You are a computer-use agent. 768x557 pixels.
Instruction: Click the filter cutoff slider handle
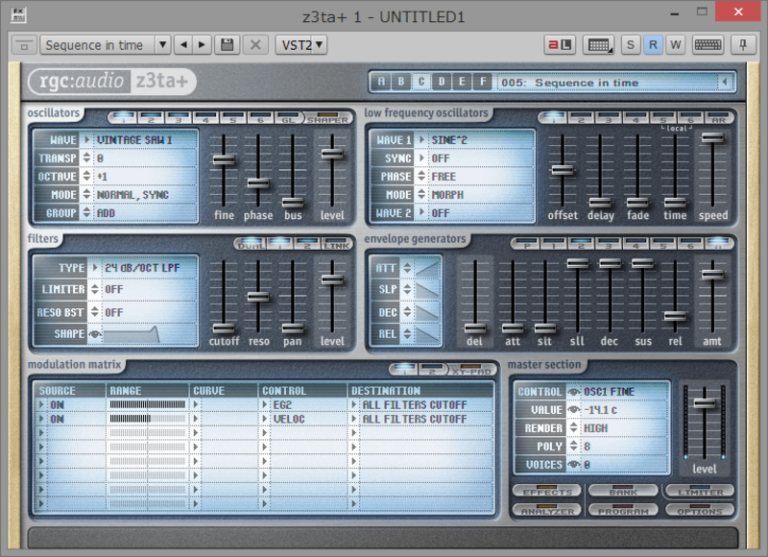point(224,327)
